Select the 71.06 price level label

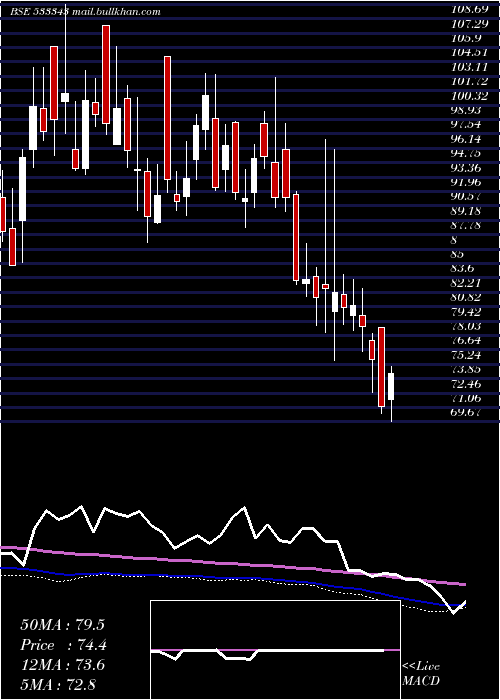point(466,398)
